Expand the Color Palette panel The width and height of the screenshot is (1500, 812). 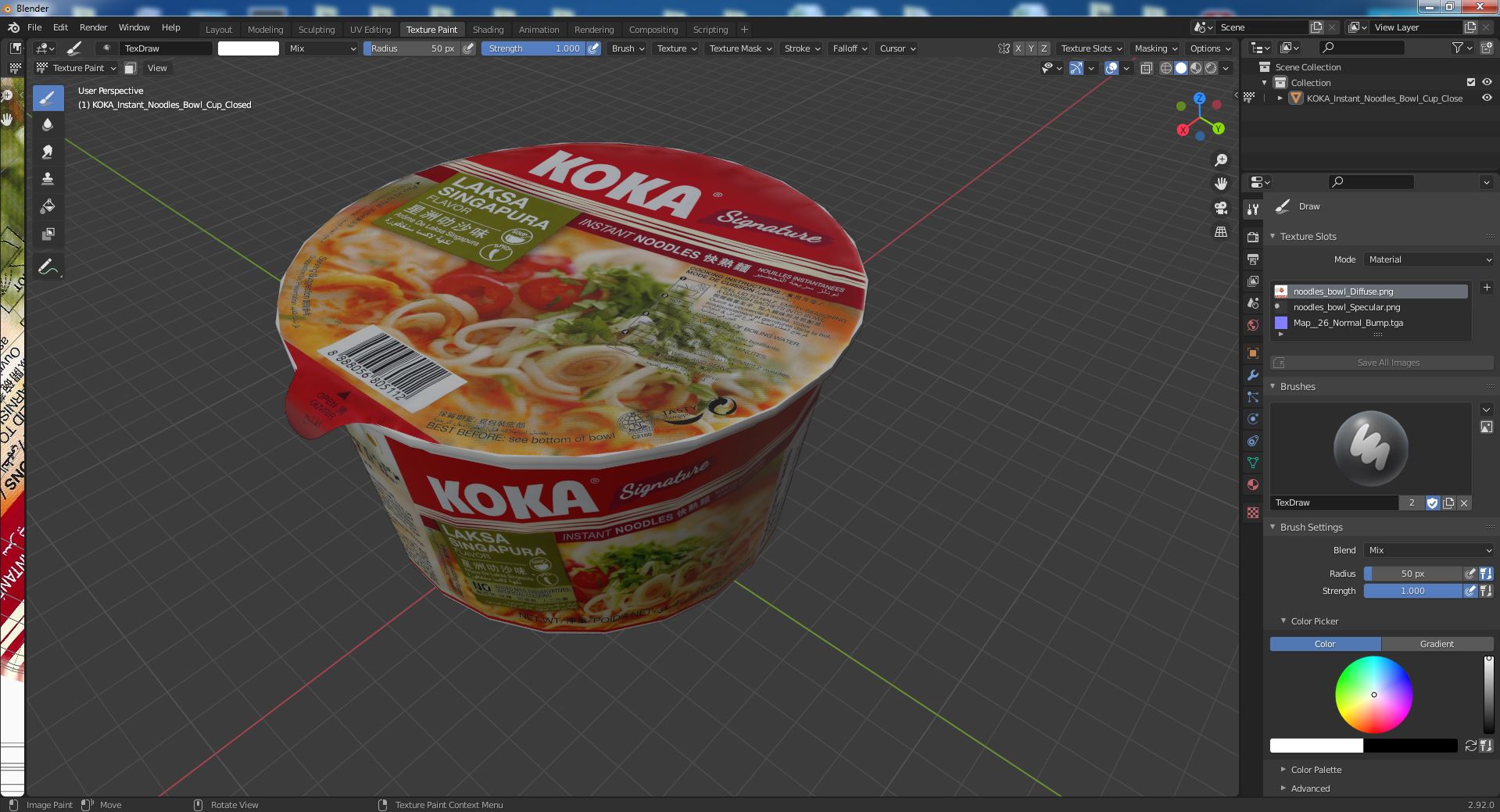1316,770
